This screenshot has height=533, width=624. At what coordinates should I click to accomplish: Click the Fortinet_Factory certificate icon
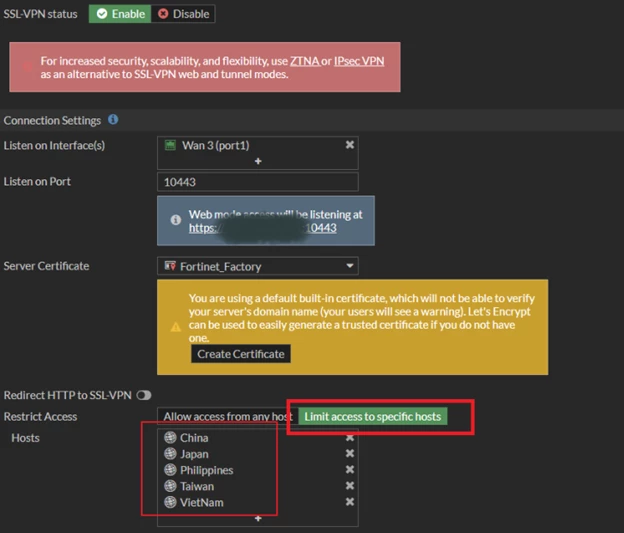[x=170, y=266]
